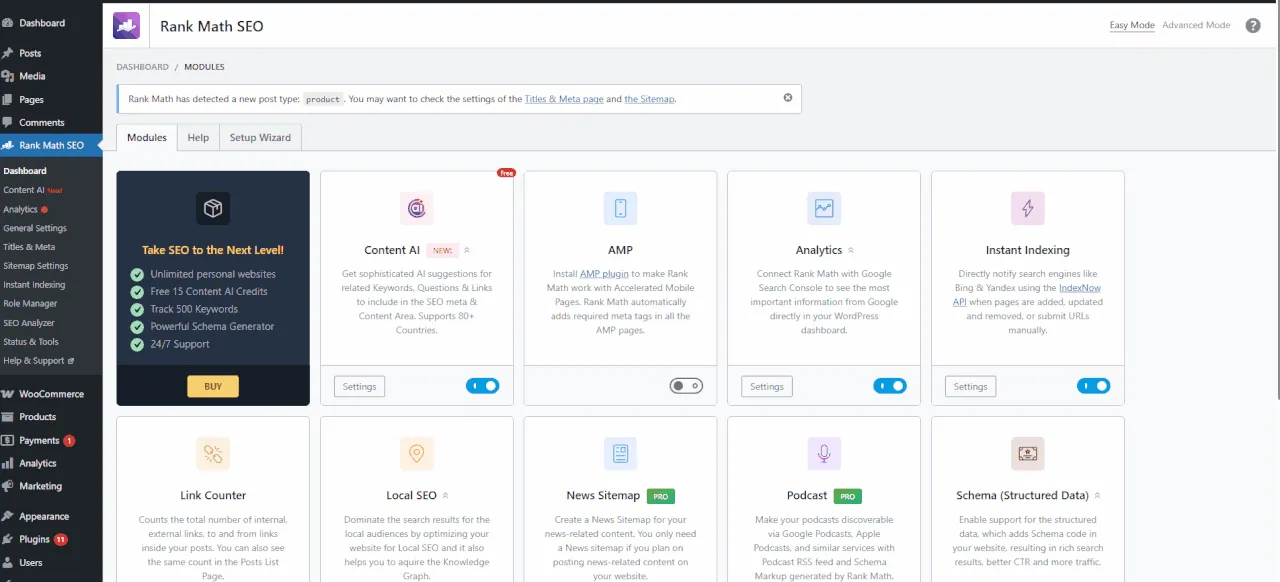Click the Schema structured data icon

[x=1029, y=453]
